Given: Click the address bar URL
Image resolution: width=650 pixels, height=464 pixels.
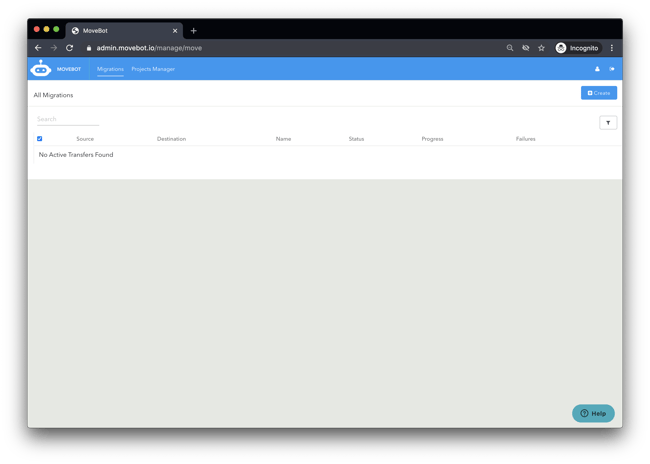Looking at the screenshot, I should click(x=149, y=48).
